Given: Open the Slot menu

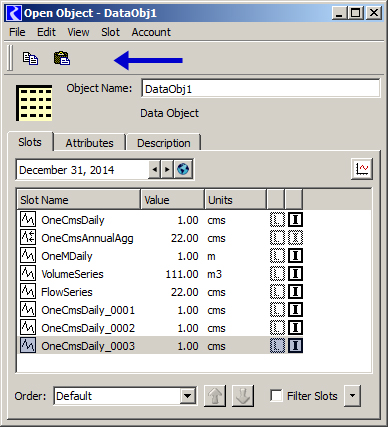Looking at the screenshot, I should (x=110, y=32).
